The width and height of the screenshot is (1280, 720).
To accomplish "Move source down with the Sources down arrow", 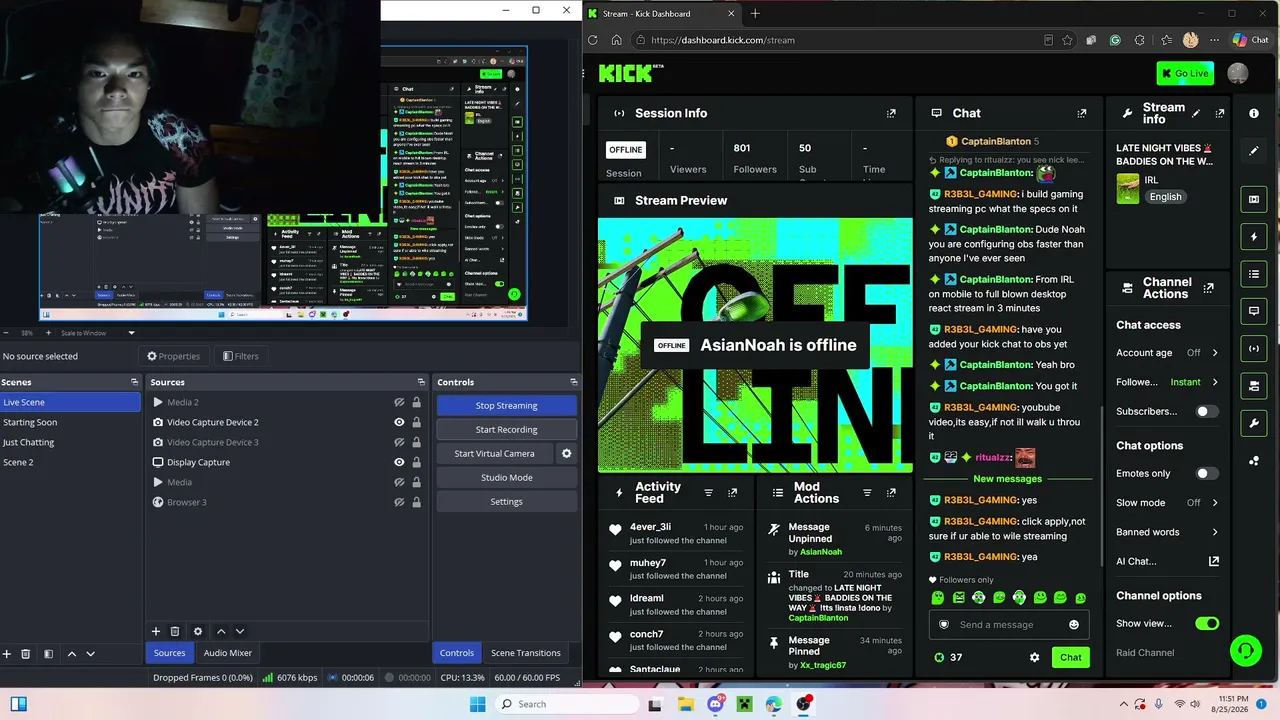I will point(240,631).
